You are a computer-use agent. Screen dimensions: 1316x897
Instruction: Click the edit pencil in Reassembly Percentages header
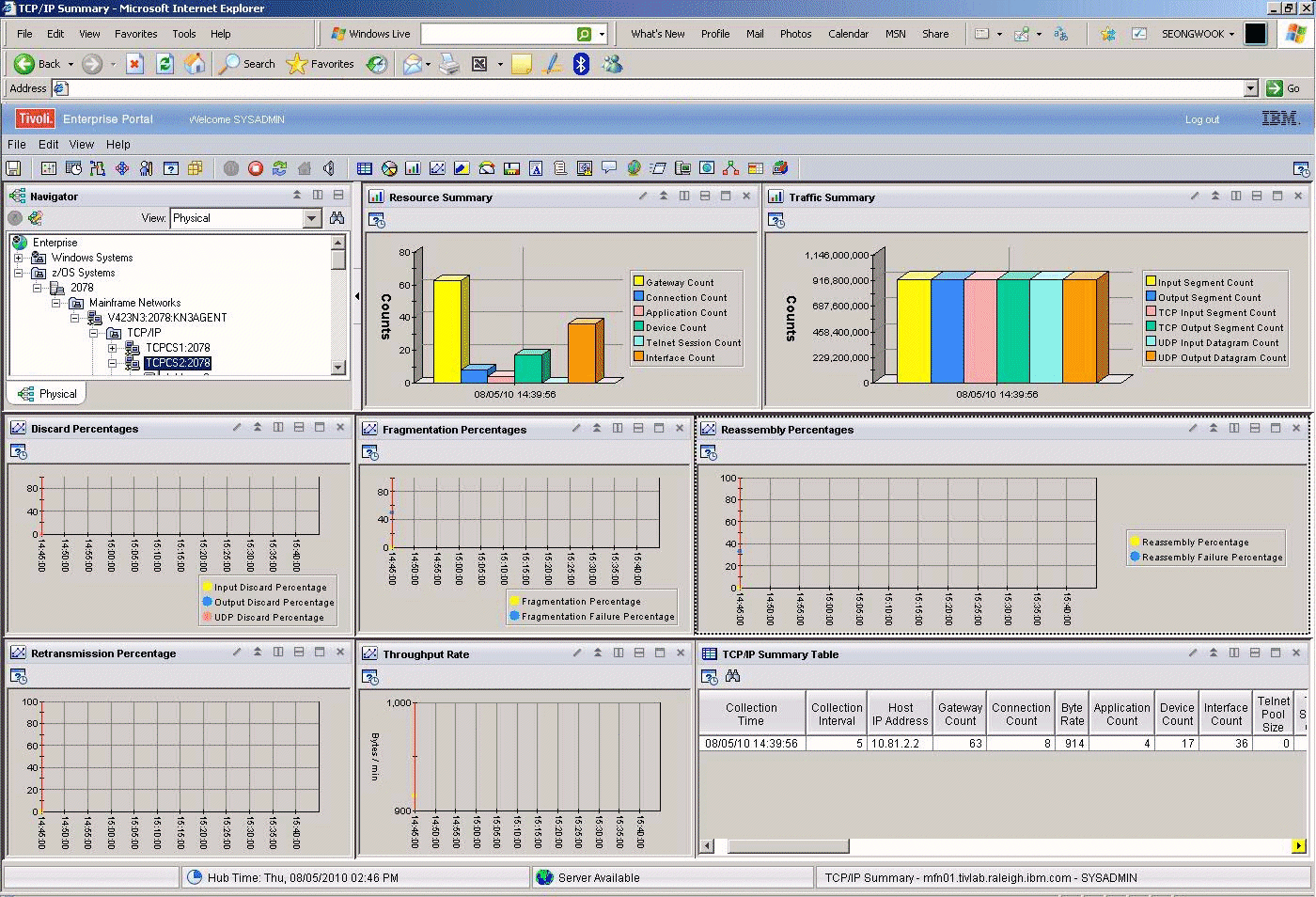click(1193, 429)
